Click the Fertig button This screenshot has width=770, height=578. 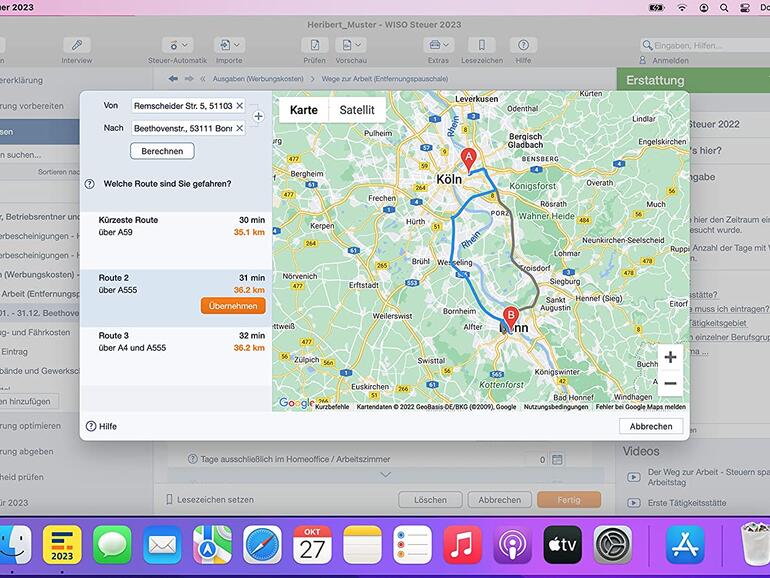pos(569,500)
